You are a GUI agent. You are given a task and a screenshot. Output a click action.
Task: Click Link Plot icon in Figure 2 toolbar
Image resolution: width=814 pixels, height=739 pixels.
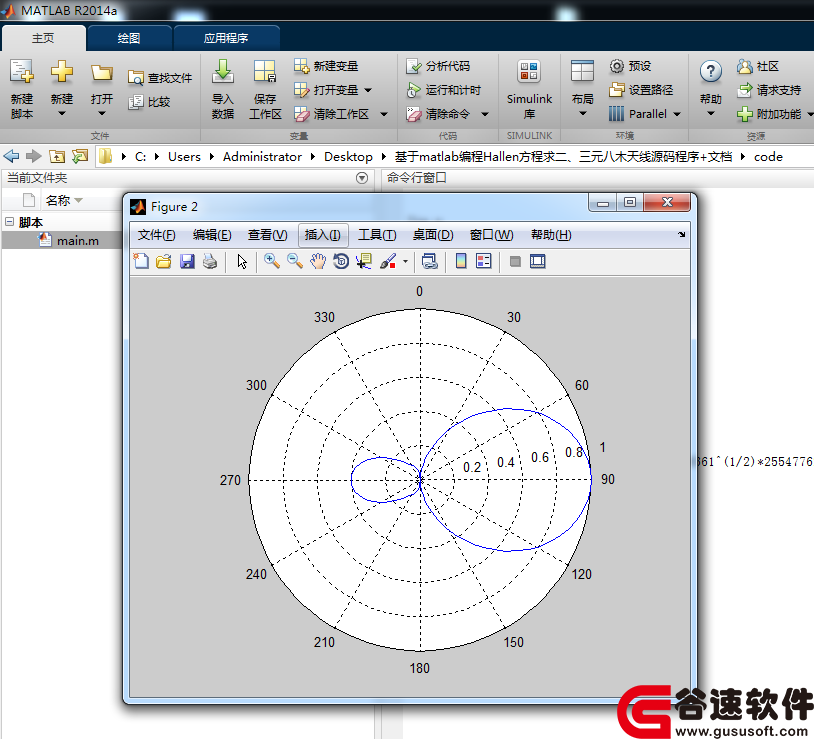click(429, 261)
